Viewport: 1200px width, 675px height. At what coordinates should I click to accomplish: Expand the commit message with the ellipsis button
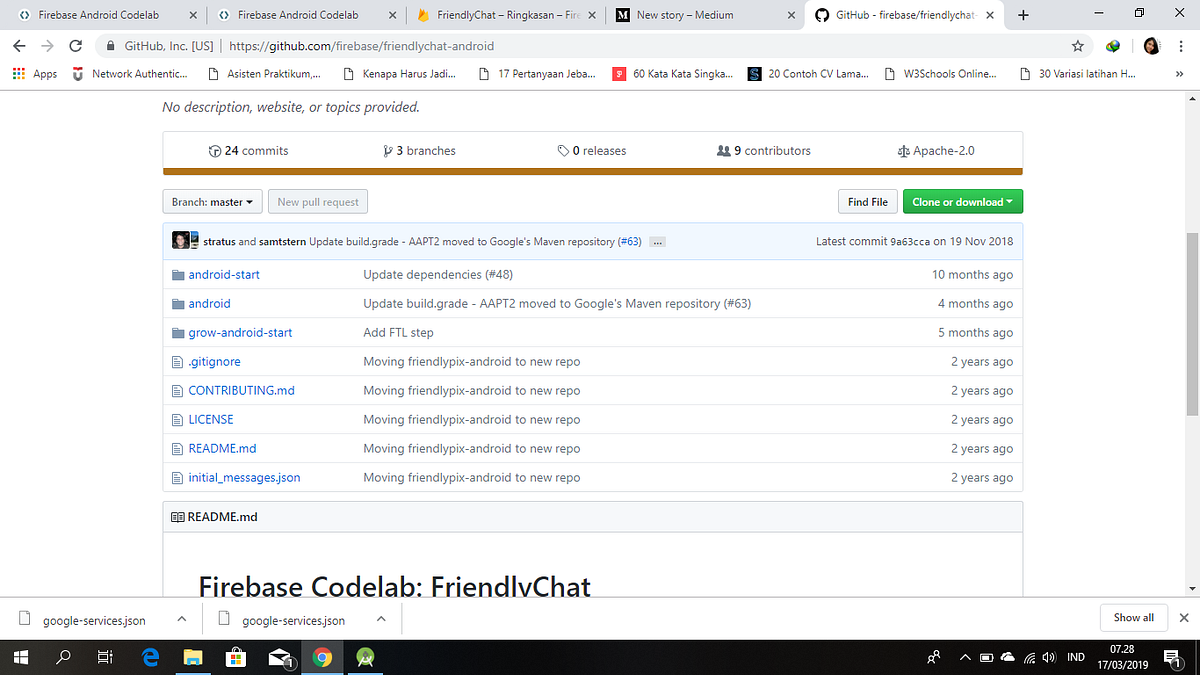coord(657,241)
